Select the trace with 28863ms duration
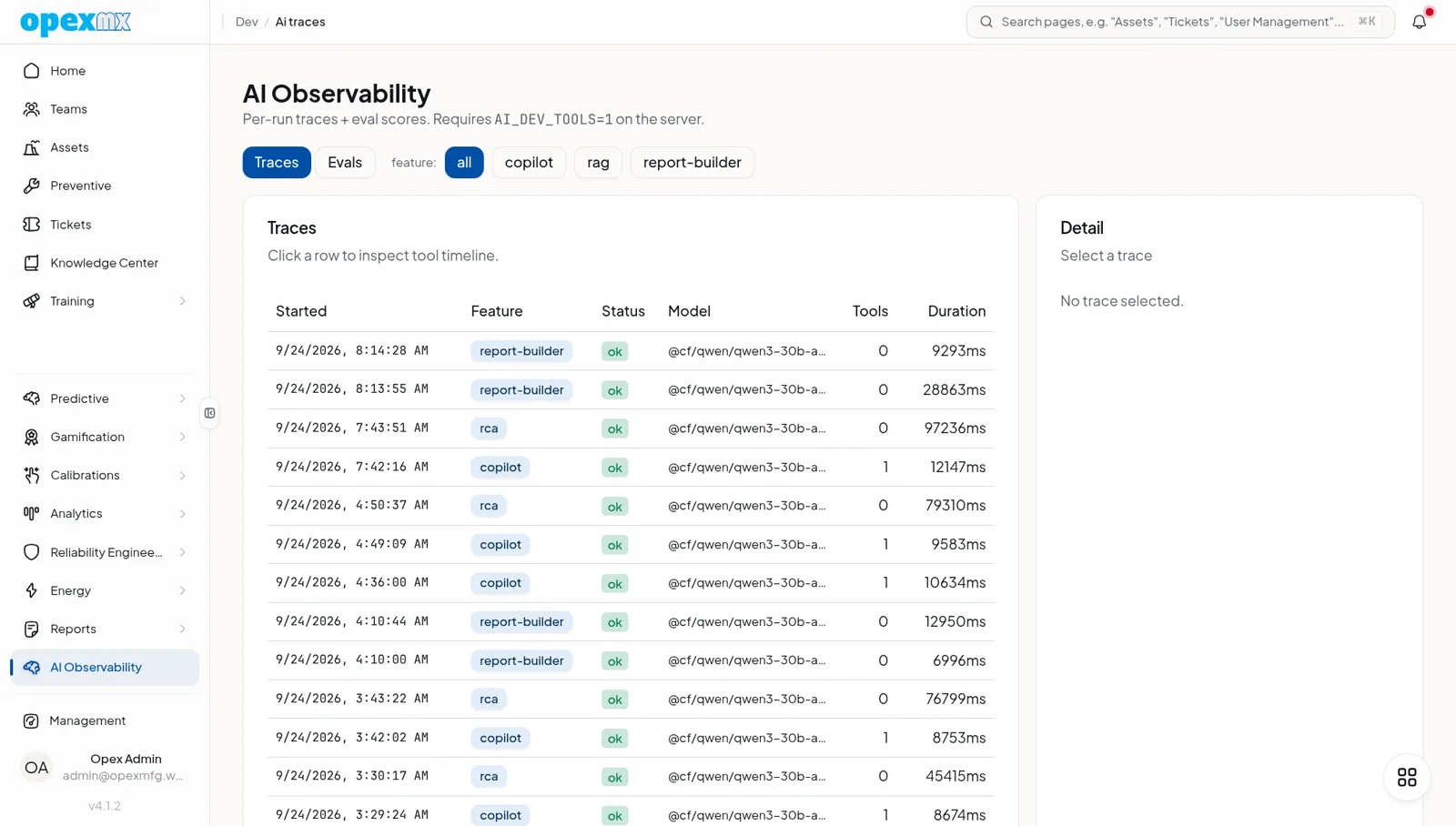The width and height of the screenshot is (1456, 826). click(x=631, y=389)
